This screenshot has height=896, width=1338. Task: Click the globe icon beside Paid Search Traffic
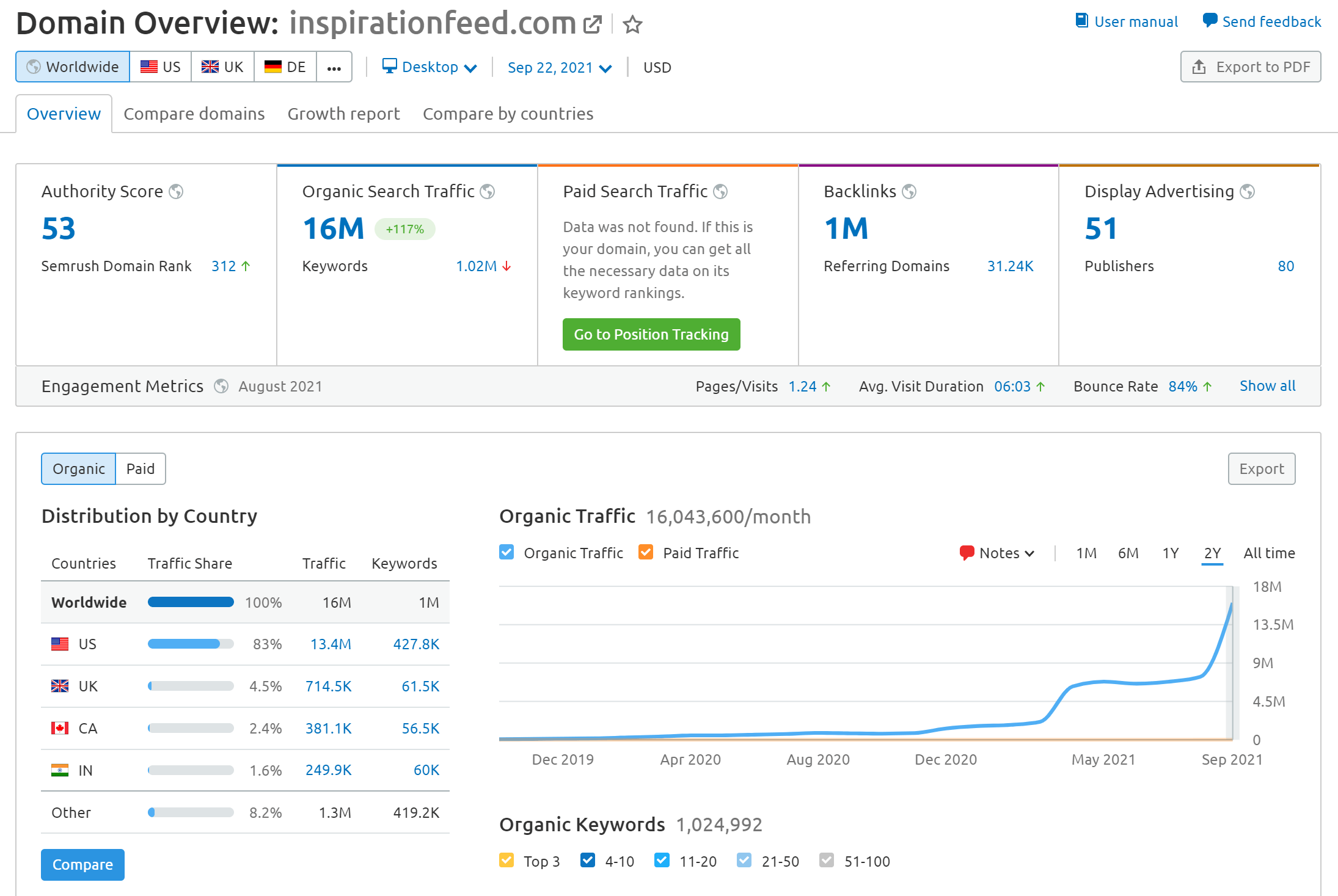[720, 192]
